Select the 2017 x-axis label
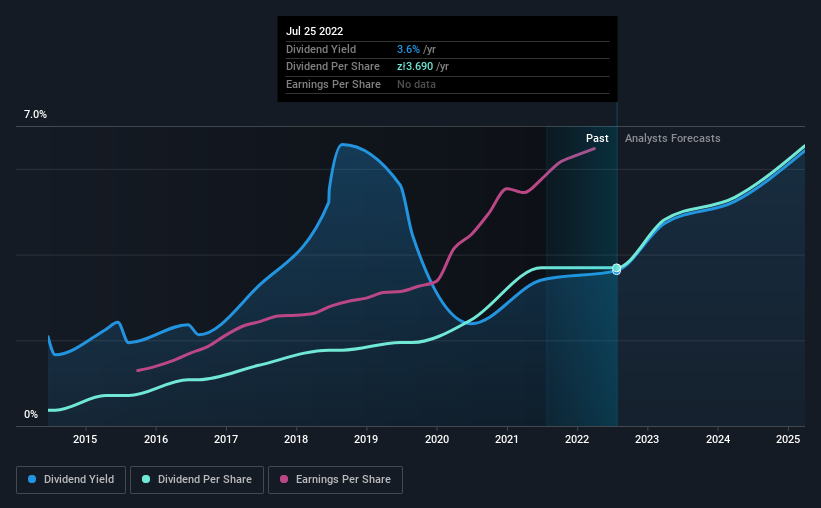Viewport: 821px width, 508px height. [226, 439]
